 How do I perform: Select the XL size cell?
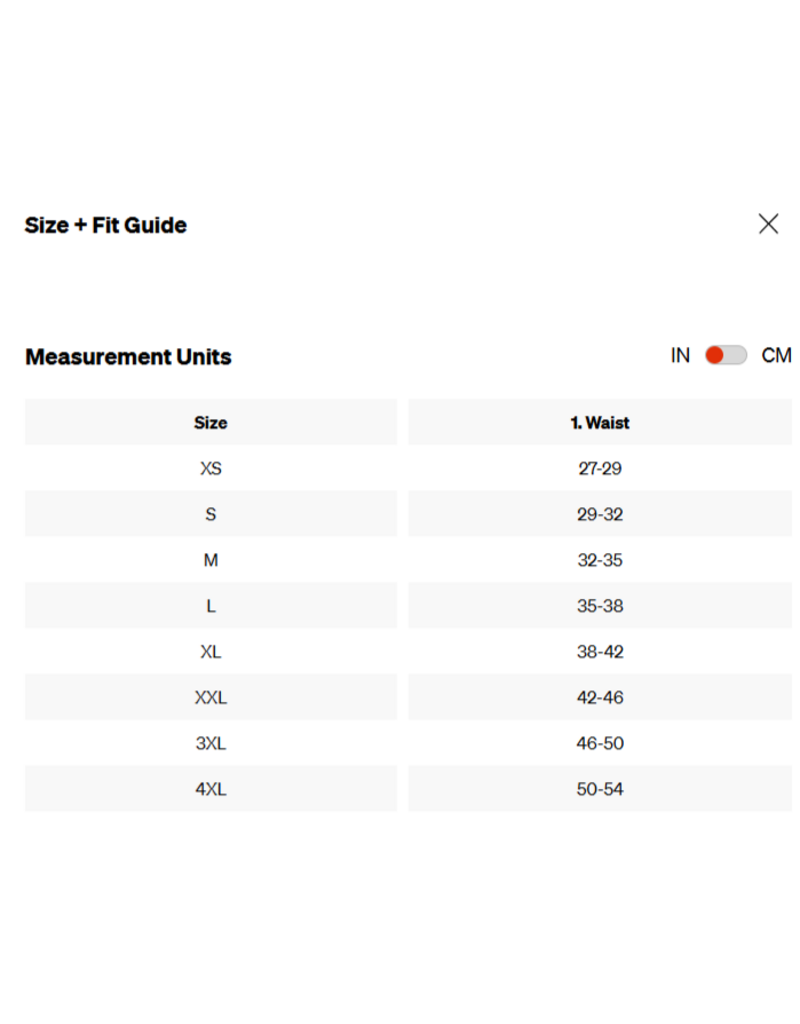click(x=210, y=652)
